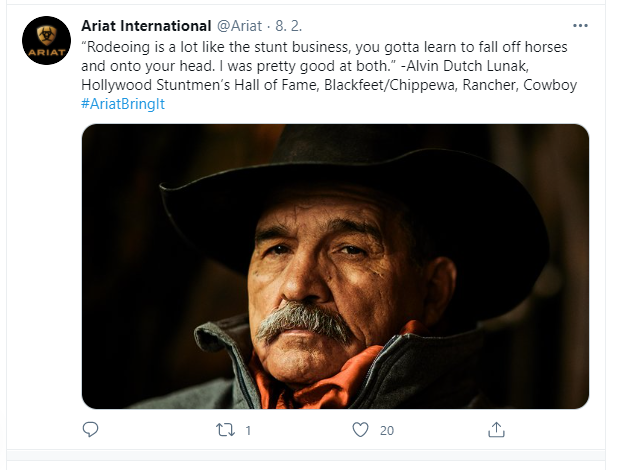Click the man's gray mustache in the photo
The height and width of the screenshot is (470, 617).
(305, 323)
